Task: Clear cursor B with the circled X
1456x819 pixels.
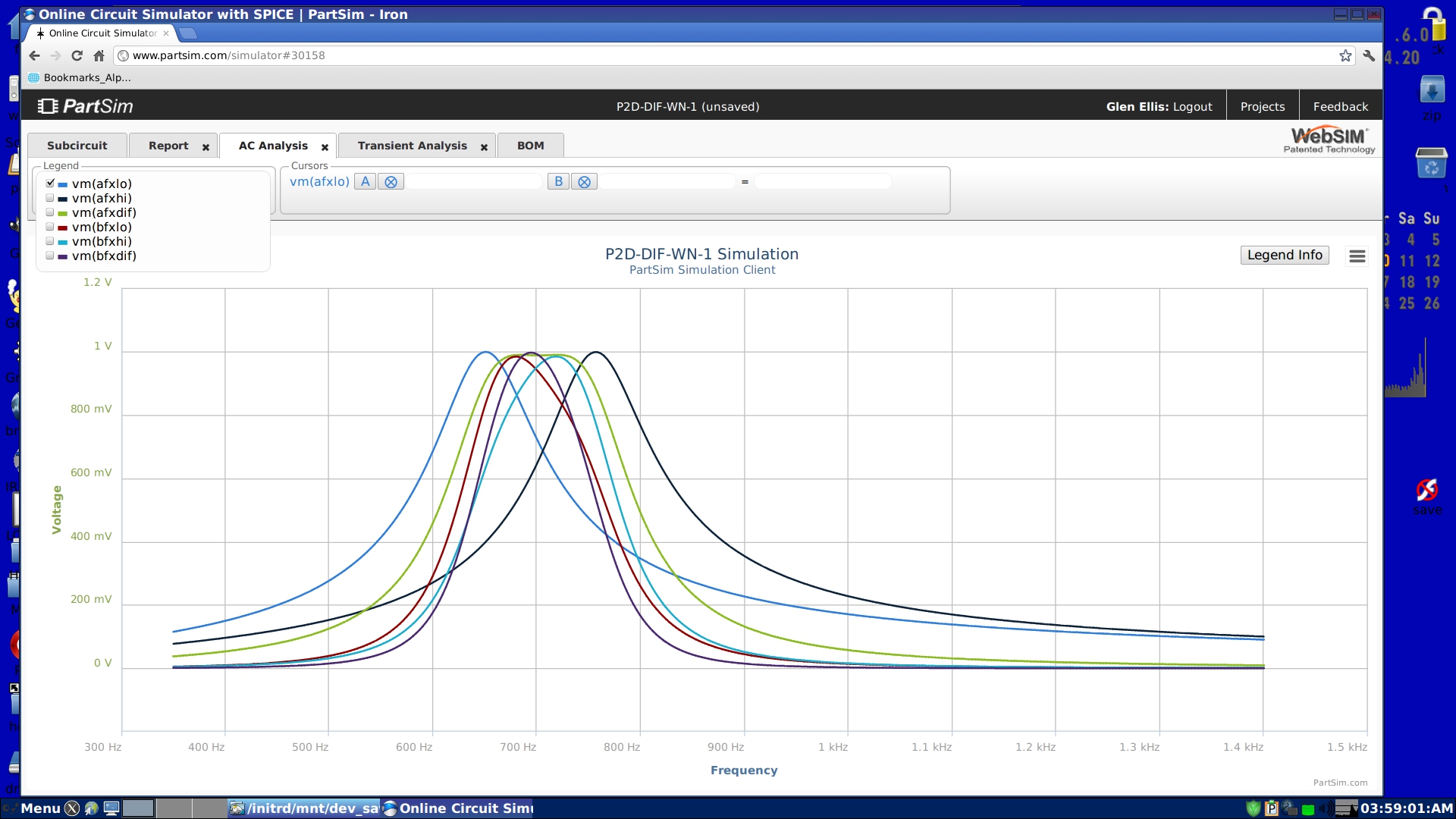Action: 584,181
